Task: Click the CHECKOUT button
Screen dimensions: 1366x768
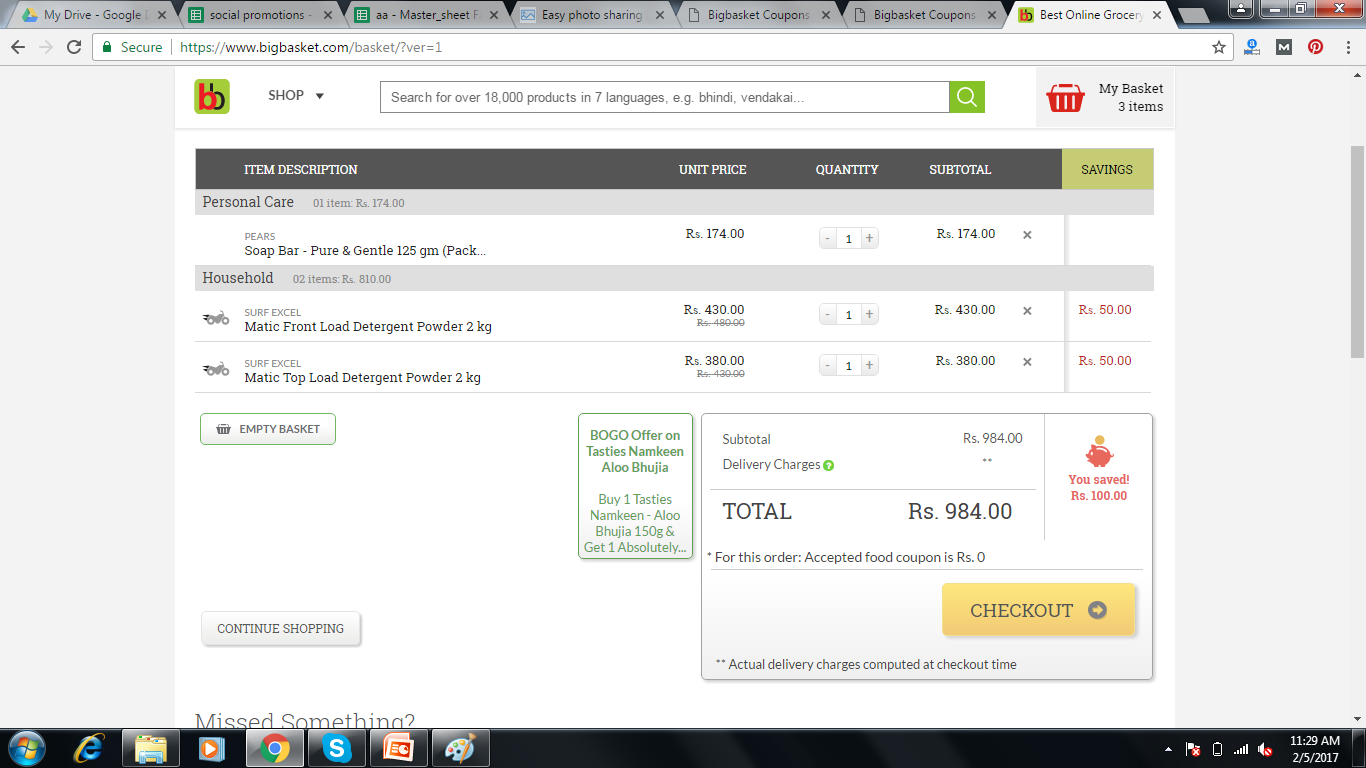Action: click(x=1039, y=610)
